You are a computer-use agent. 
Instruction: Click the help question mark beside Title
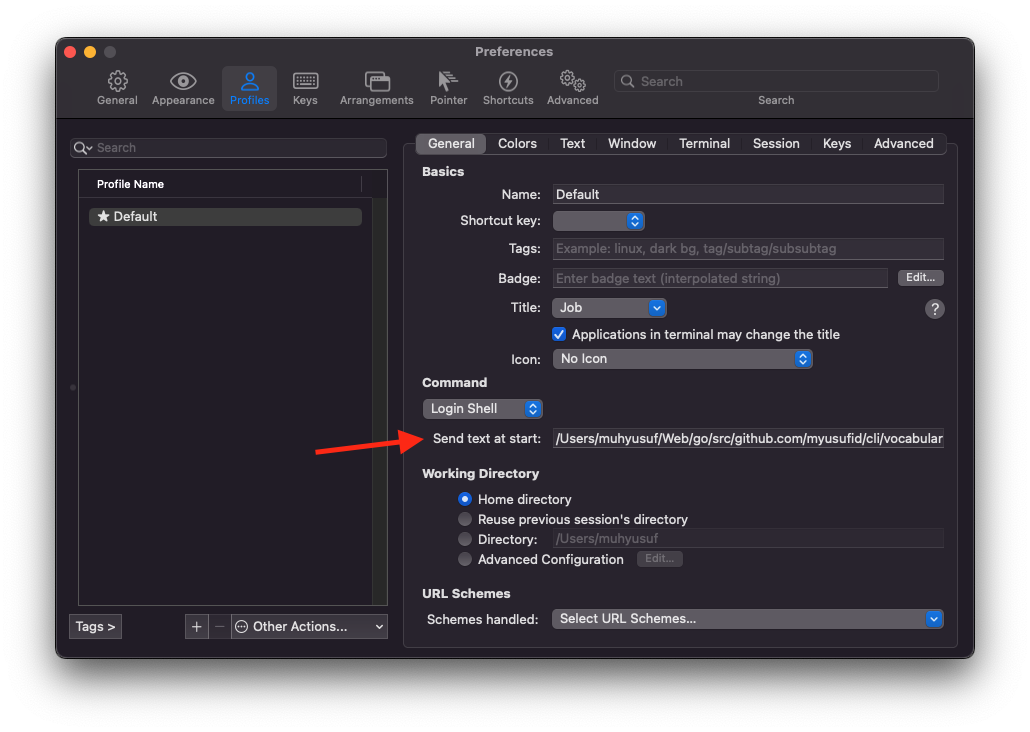[x=935, y=309]
